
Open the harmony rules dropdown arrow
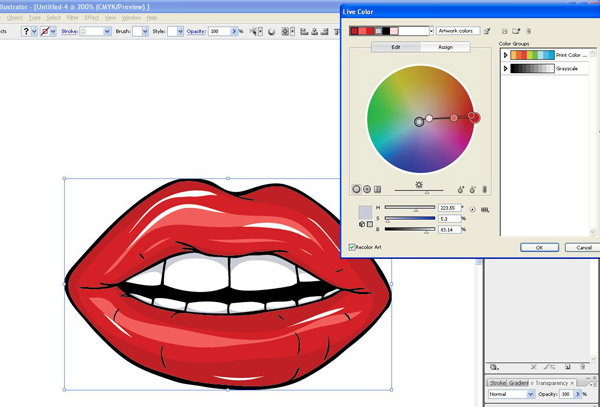431,31
